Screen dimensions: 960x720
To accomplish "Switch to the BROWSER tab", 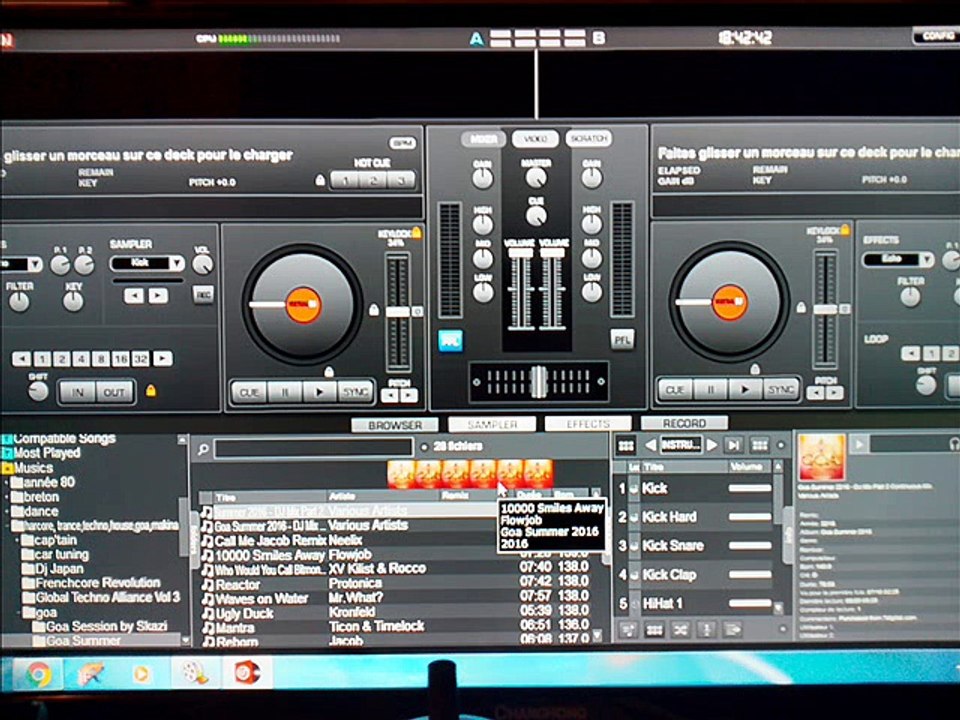I will coord(395,424).
